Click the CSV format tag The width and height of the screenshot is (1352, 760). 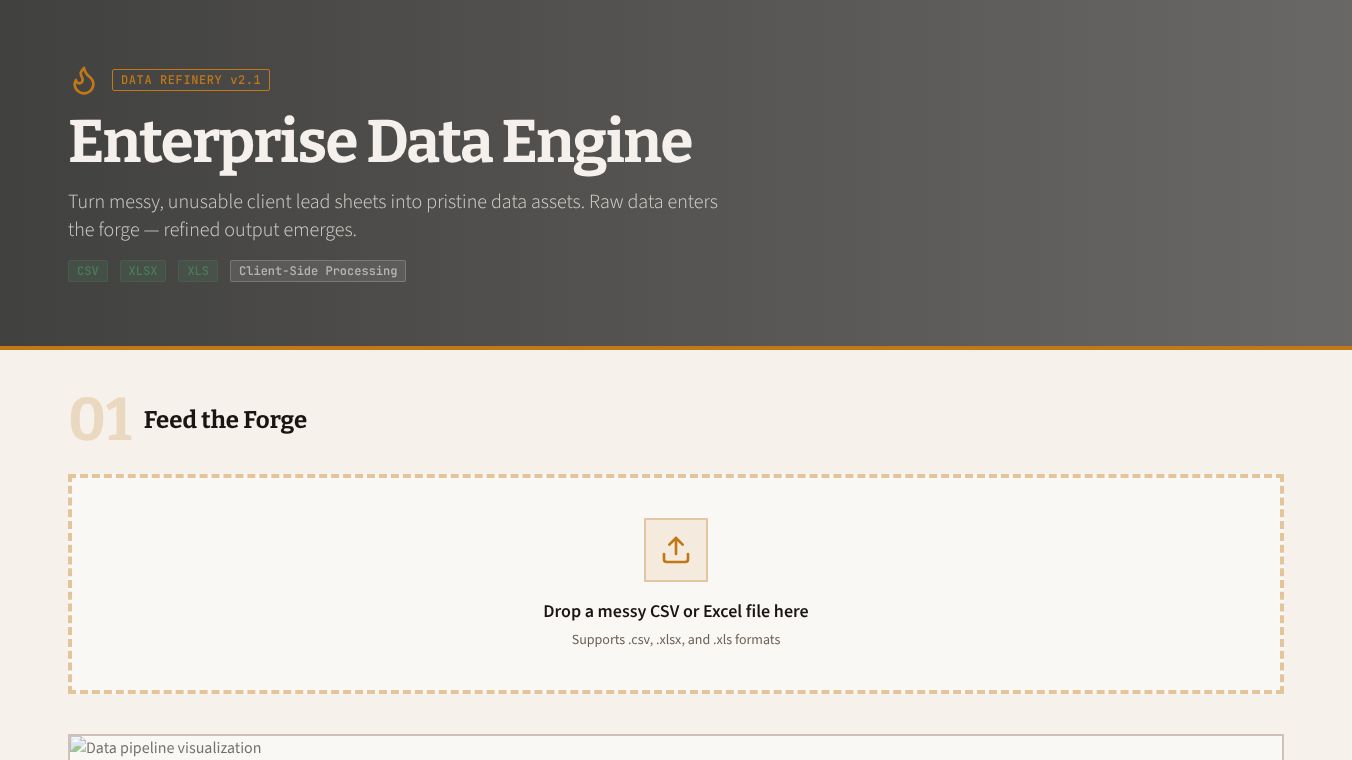tap(88, 271)
